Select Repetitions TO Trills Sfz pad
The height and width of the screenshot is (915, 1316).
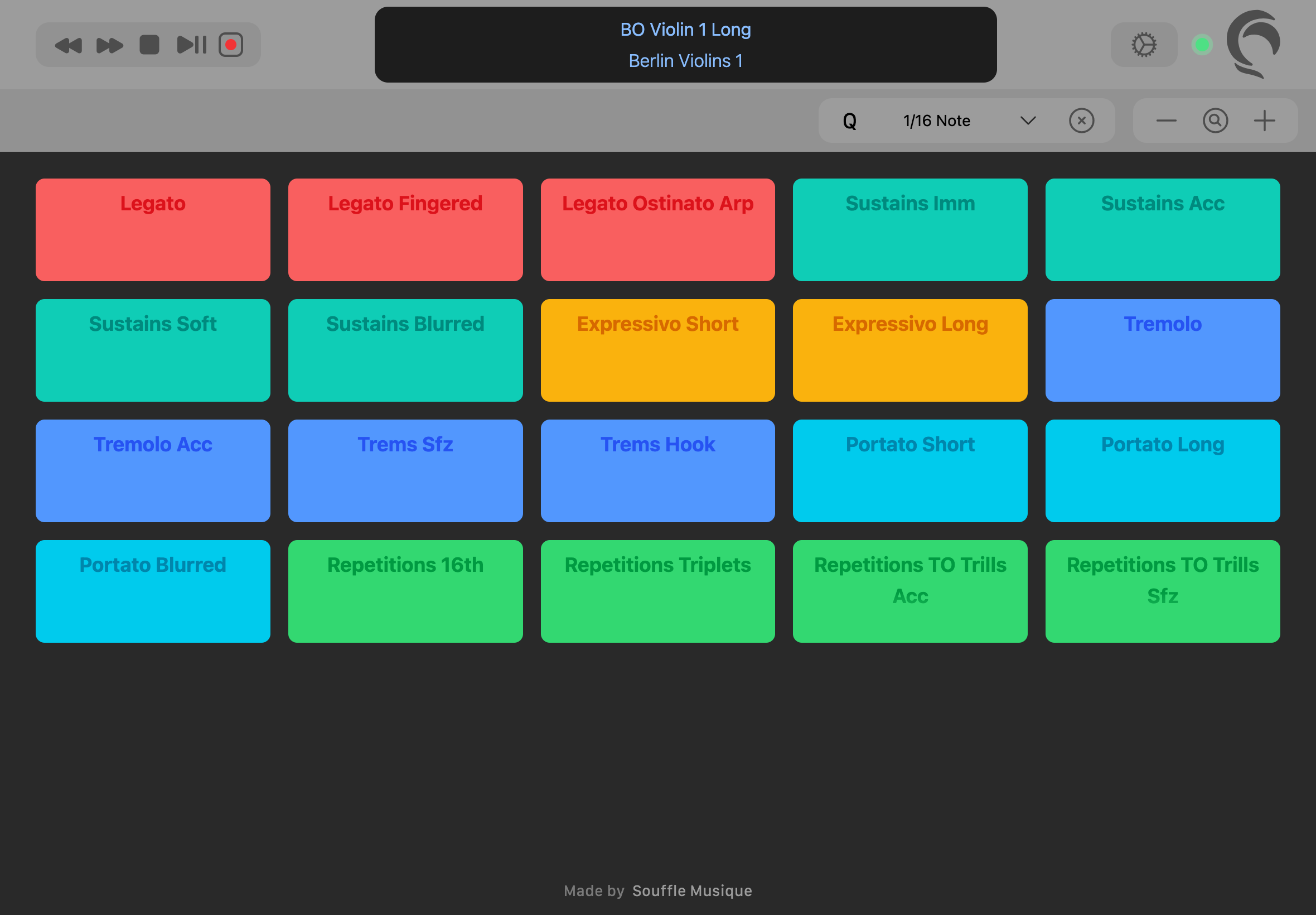tap(1163, 591)
